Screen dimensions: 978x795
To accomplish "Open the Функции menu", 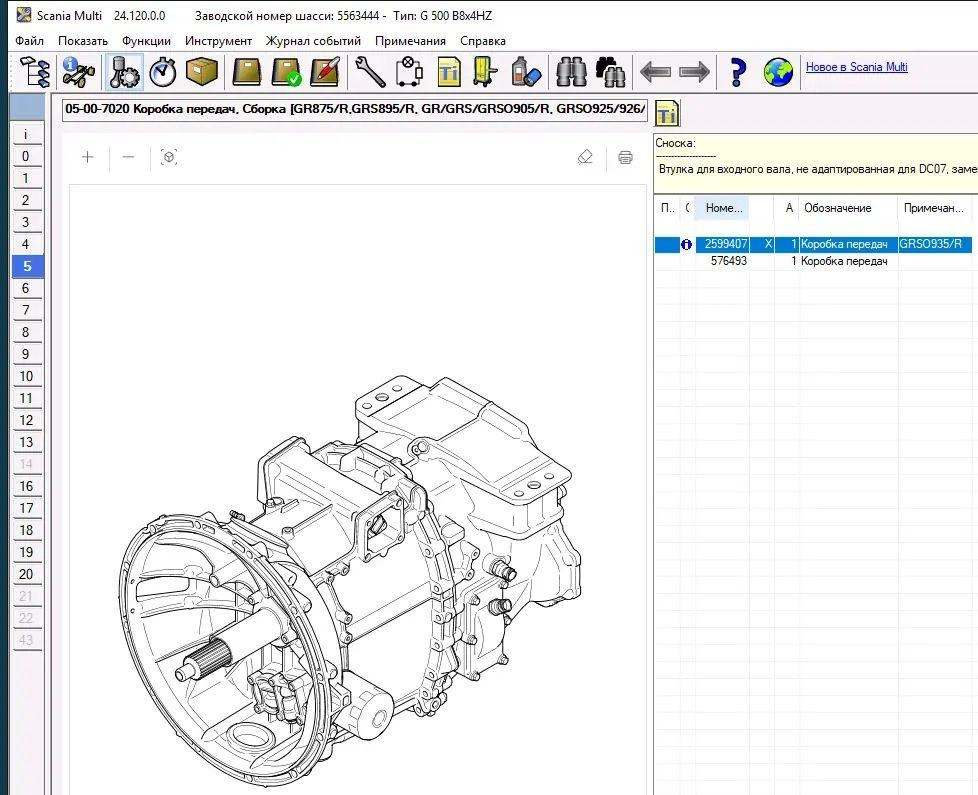I will tap(146, 41).
